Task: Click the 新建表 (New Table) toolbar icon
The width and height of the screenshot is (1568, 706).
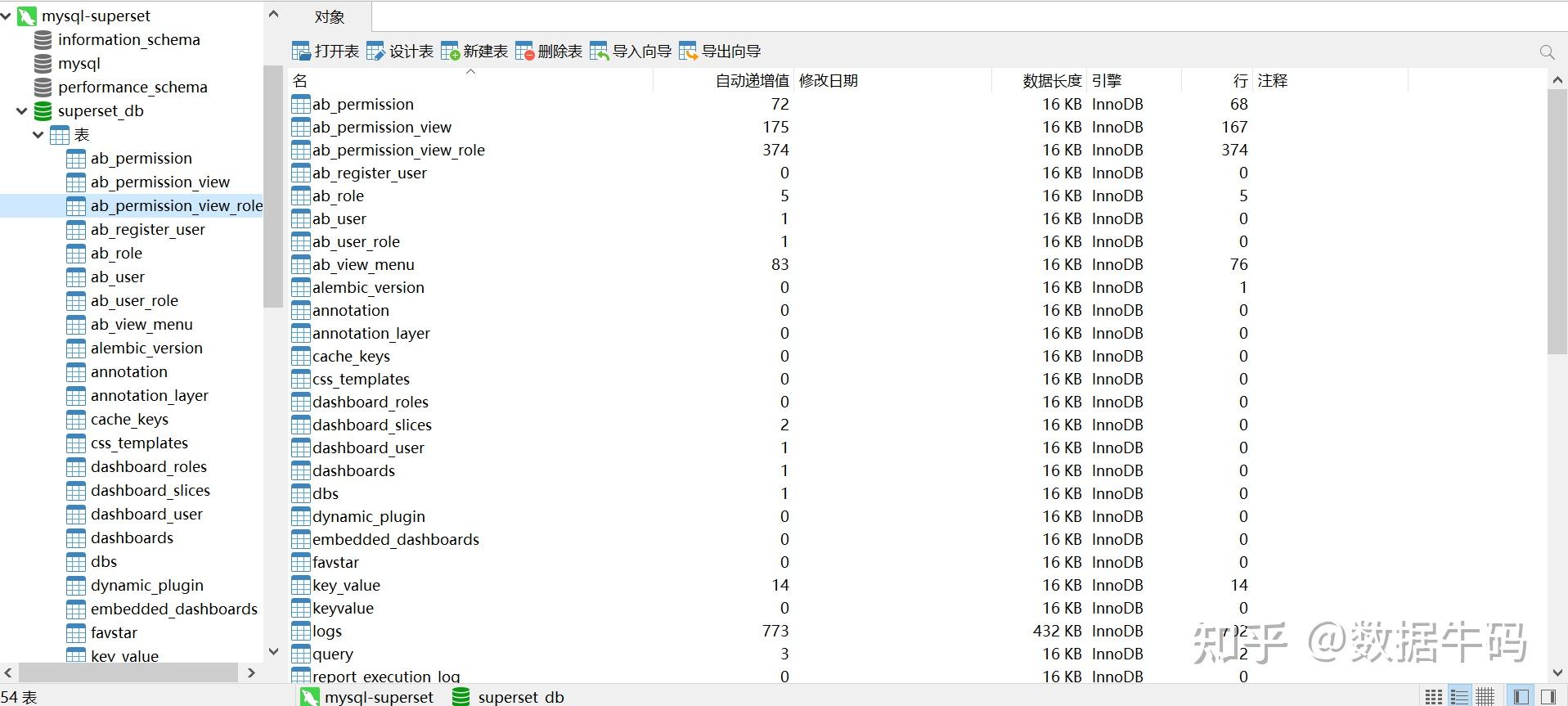Action: [450, 52]
